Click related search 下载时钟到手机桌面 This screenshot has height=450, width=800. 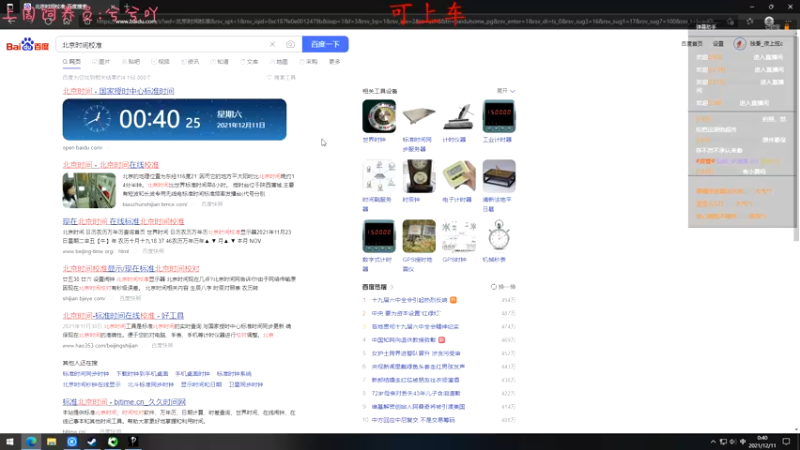142,374
